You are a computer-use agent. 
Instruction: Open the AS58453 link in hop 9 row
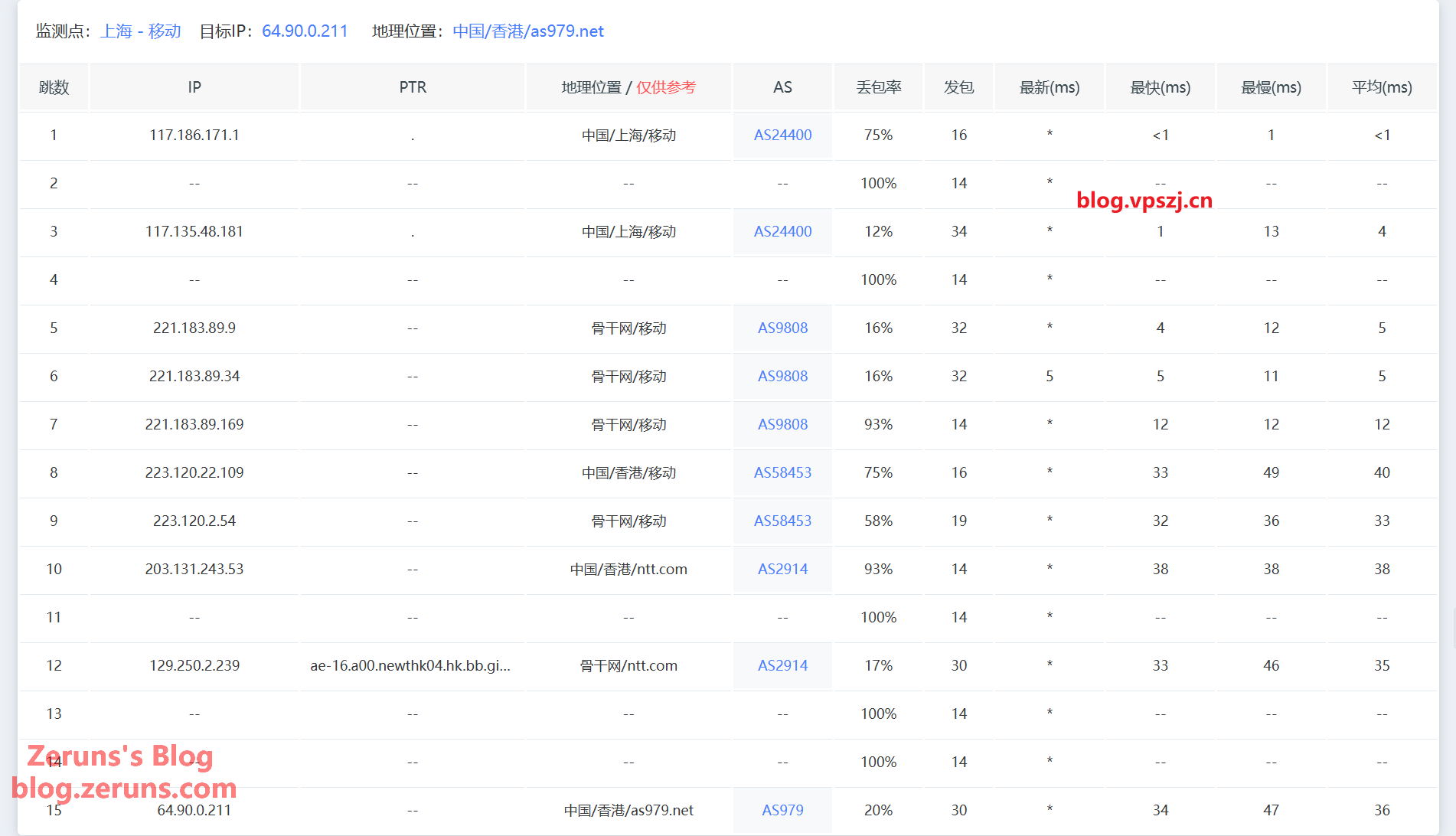pos(782,521)
